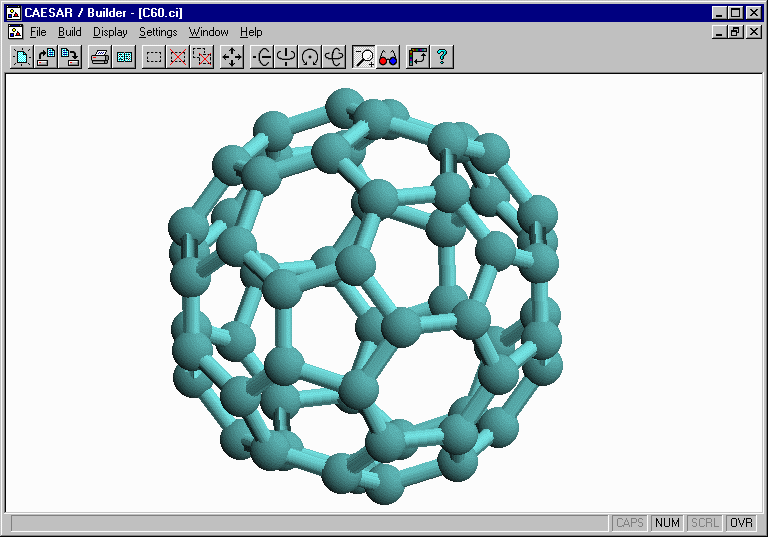Open the Display menu
Image resolution: width=768 pixels, height=537 pixels.
point(110,32)
